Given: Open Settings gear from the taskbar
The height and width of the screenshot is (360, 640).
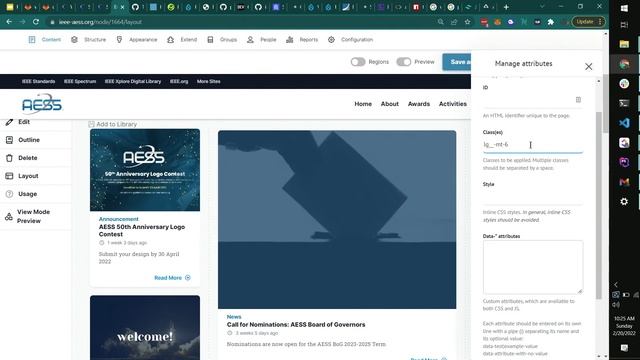Looking at the screenshot, I should coord(624,202).
